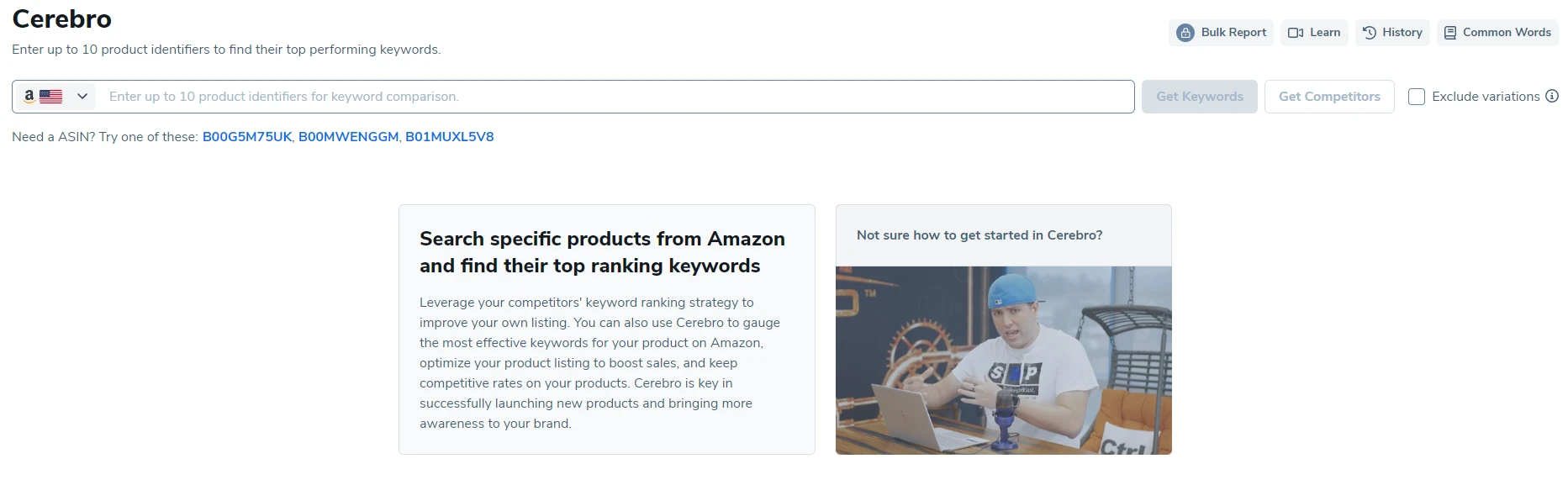Enable the Exclude variations checkbox

point(1417,97)
